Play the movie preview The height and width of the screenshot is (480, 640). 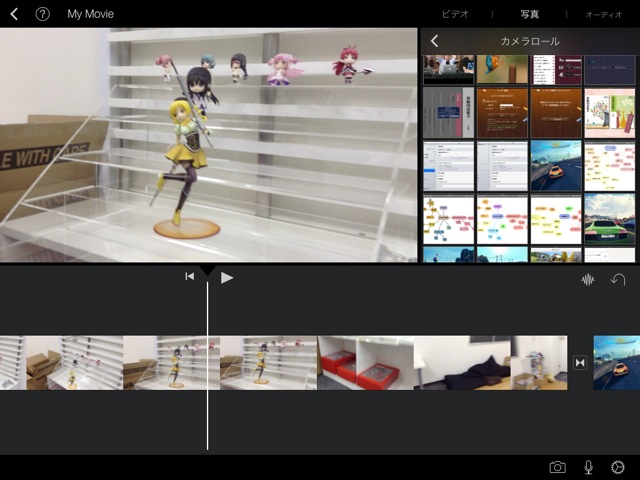pyautogui.click(x=227, y=278)
